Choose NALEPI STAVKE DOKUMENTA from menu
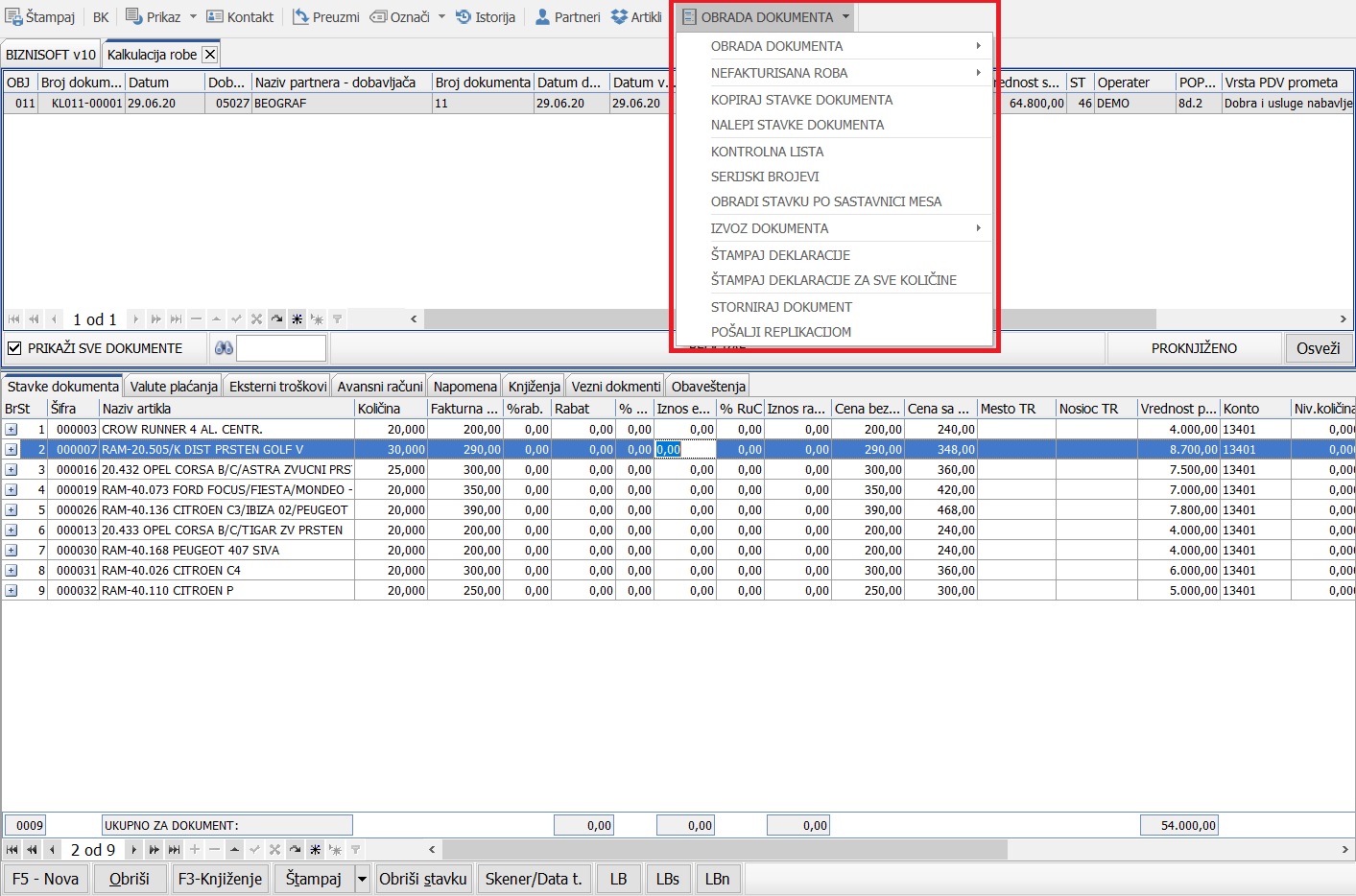 (835, 125)
